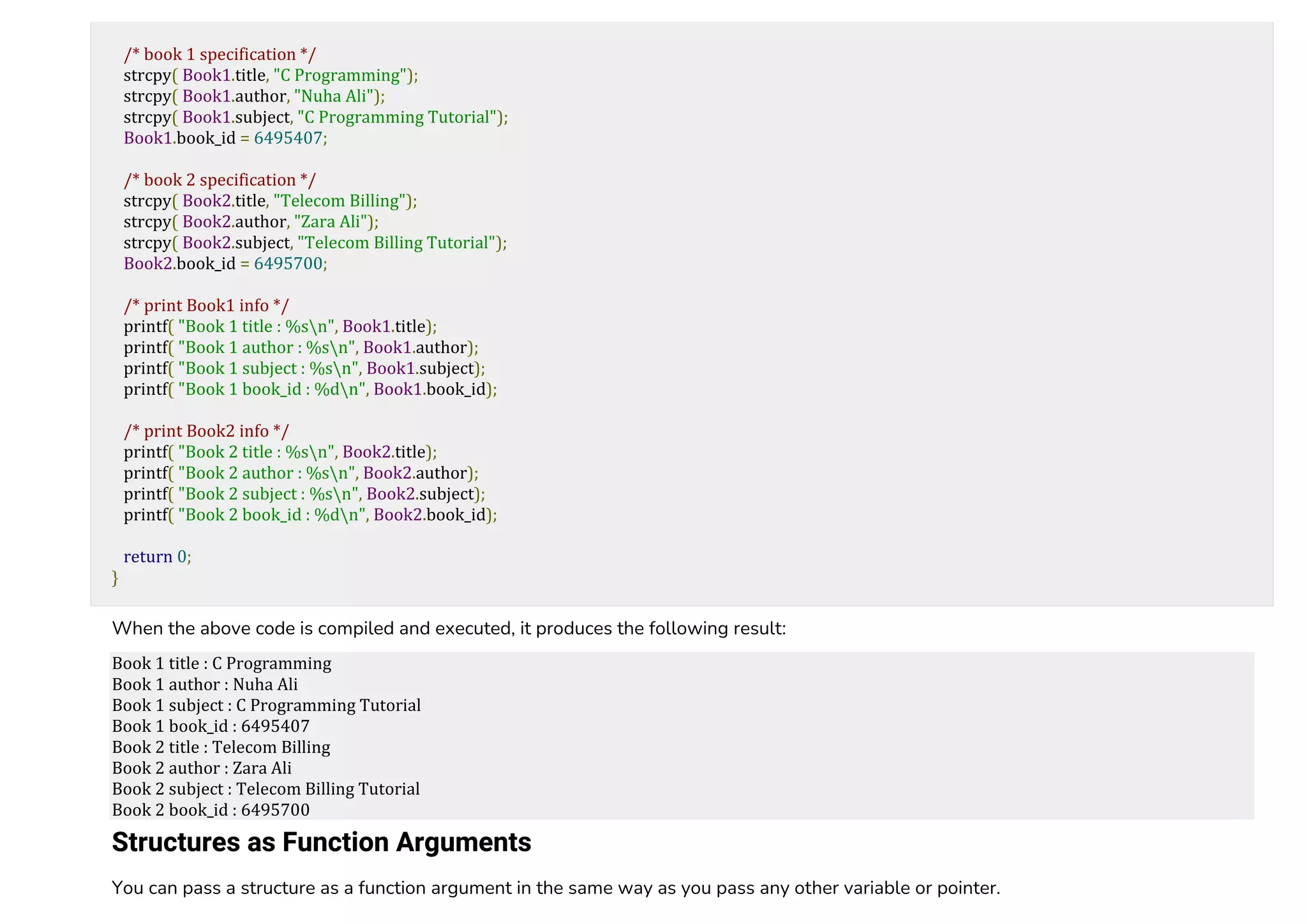The width and height of the screenshot is (1307, 924).
Task: Click the sentence 'When the above code is compiled'
Action: tap(449, 629)
